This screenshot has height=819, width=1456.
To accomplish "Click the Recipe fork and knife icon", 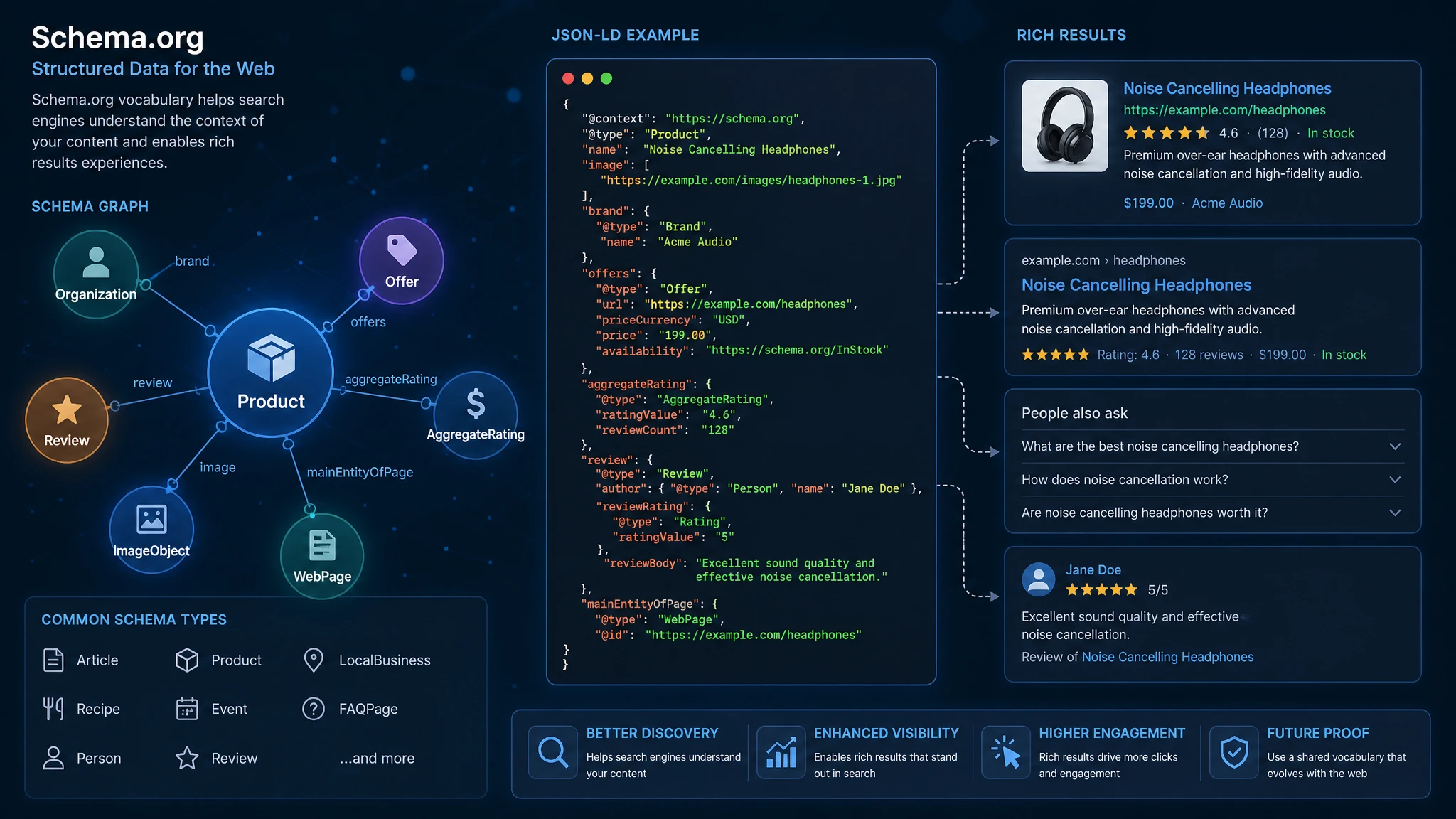I will (53, 709).
